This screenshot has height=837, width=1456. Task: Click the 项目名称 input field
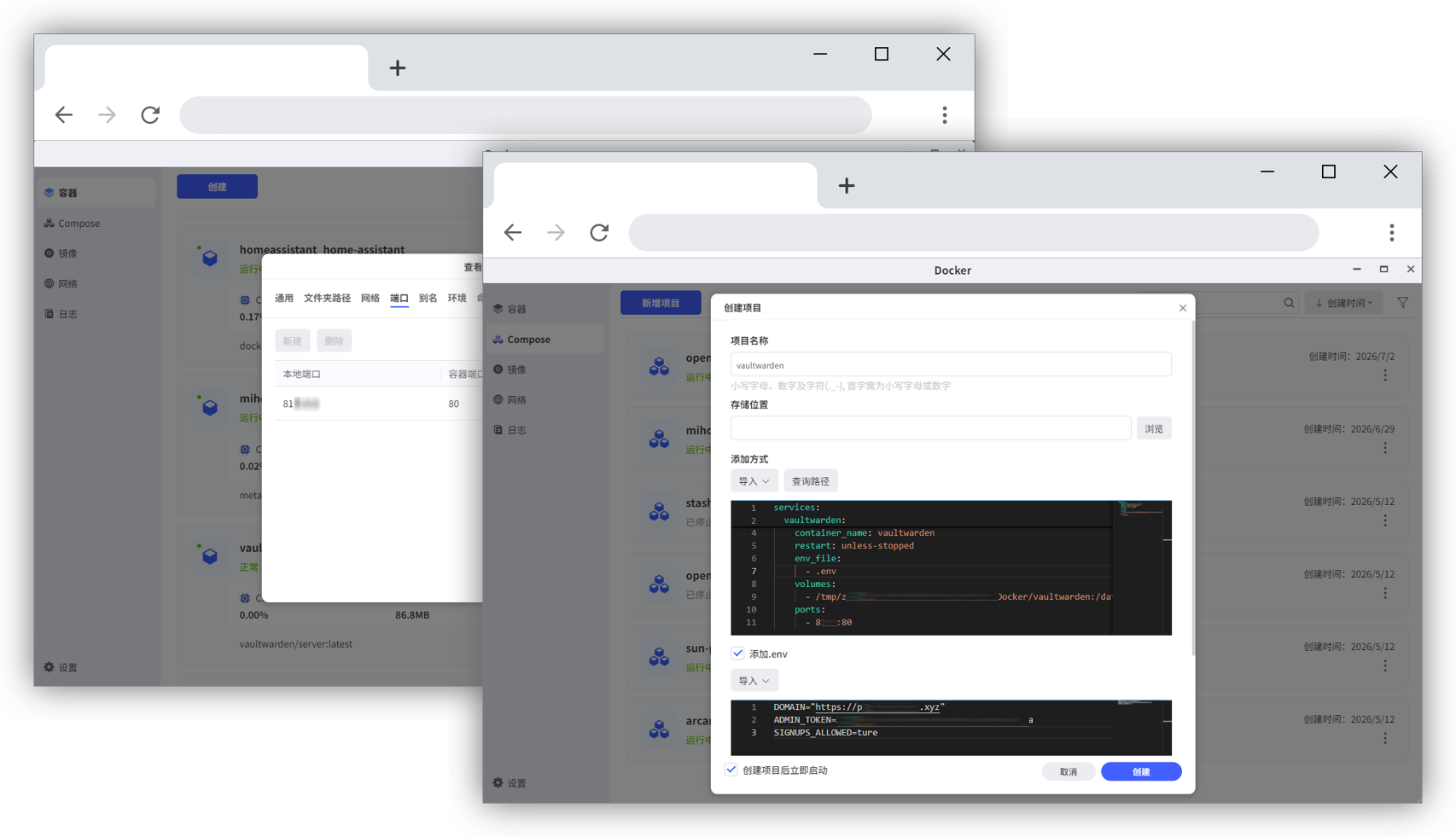(951, 365)
